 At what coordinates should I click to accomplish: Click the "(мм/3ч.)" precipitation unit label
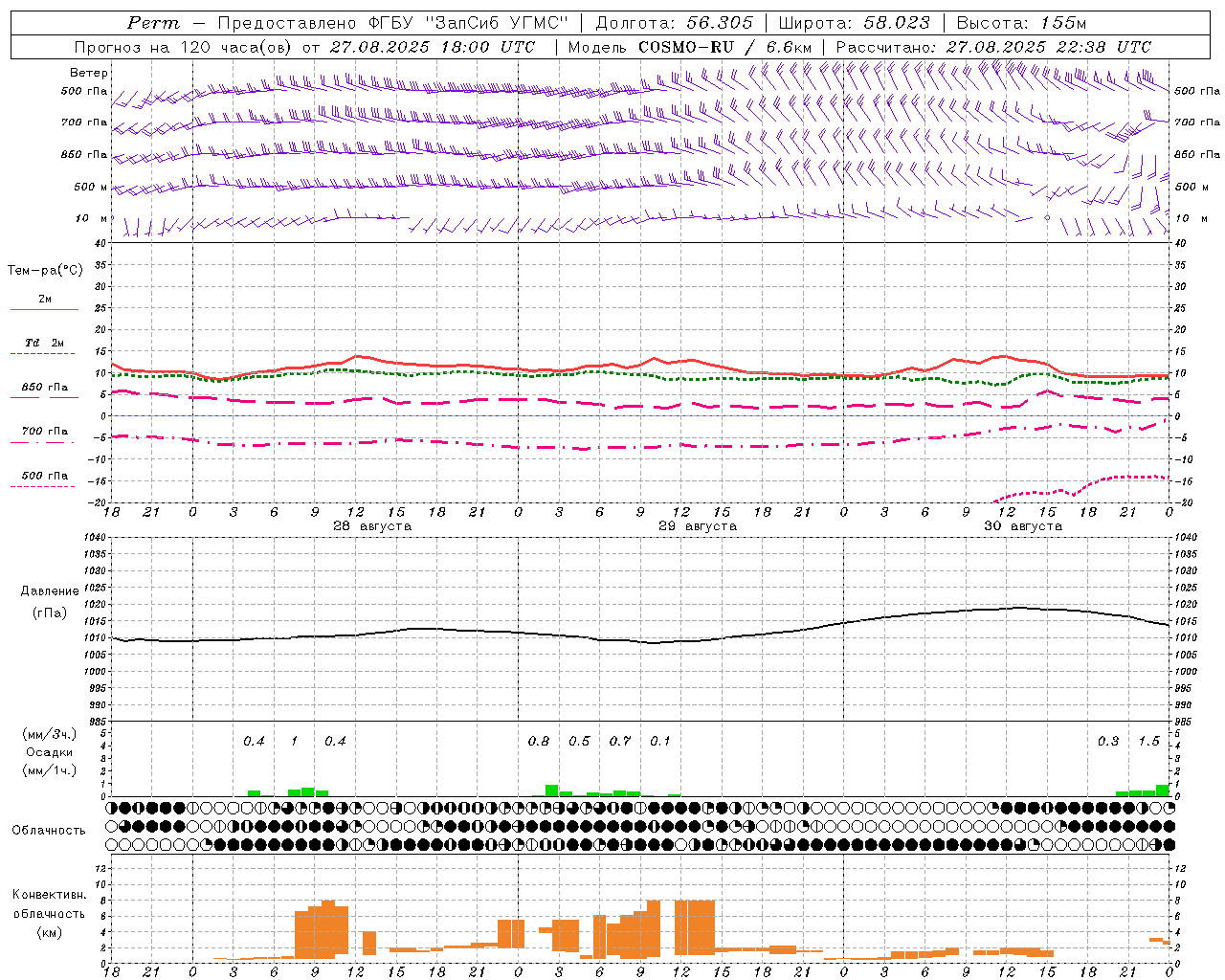[48, 734]
